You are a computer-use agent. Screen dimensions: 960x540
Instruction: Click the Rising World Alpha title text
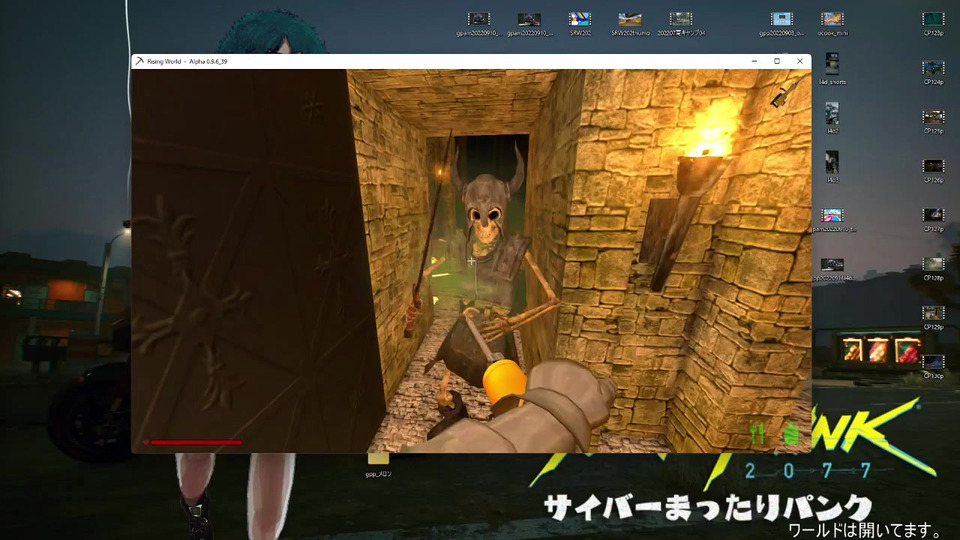[x=187, y=61]
